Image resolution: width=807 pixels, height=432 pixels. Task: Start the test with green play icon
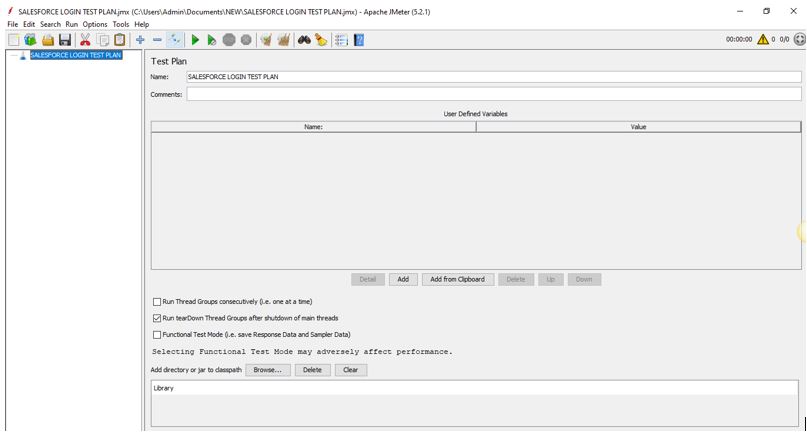(x=195, y=40)
